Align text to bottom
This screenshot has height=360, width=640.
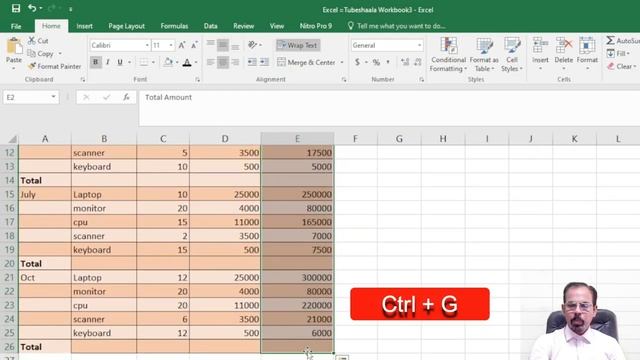coord(235,45)
